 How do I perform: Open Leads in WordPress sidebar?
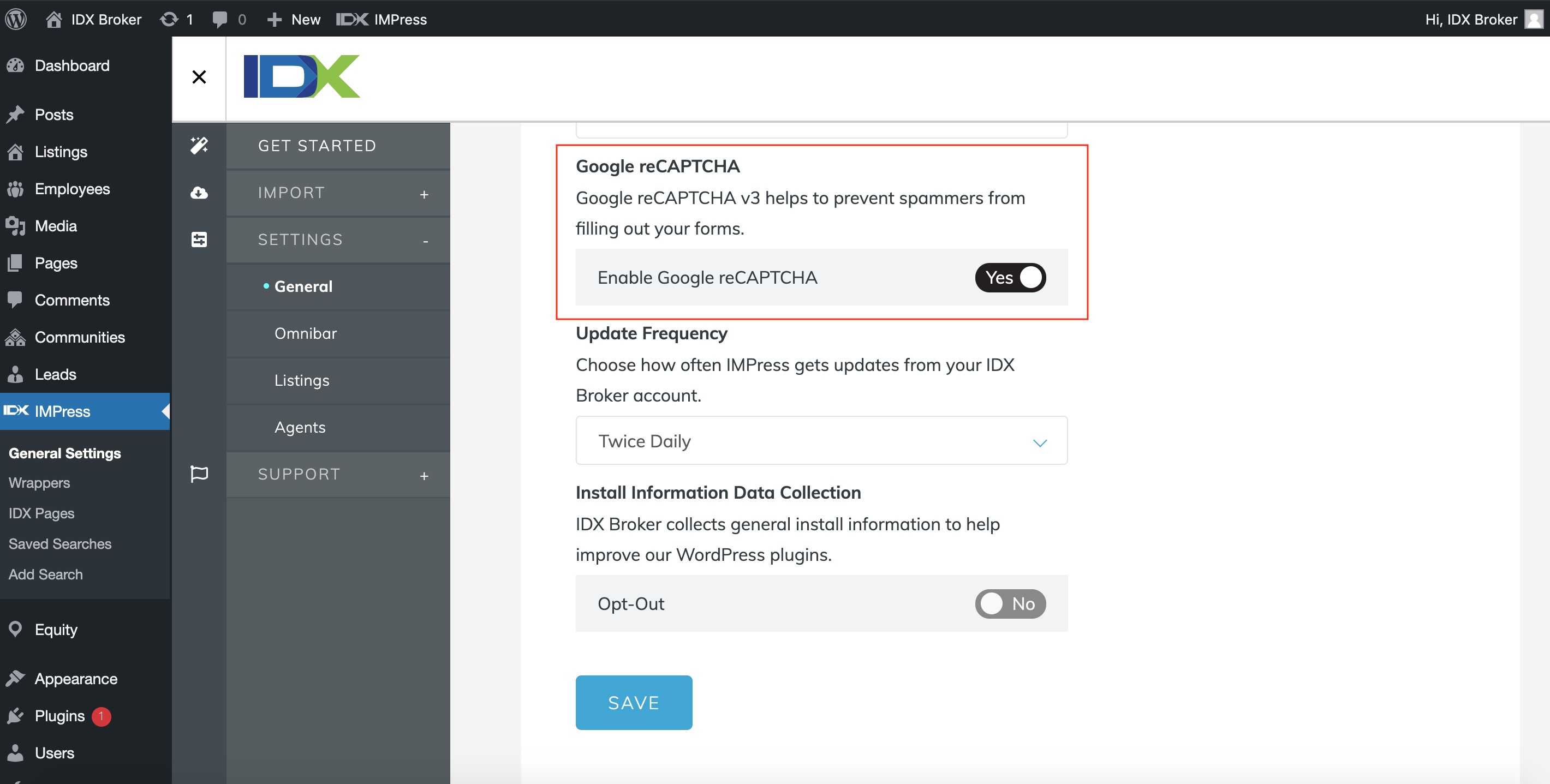click(x=86, y=374)
